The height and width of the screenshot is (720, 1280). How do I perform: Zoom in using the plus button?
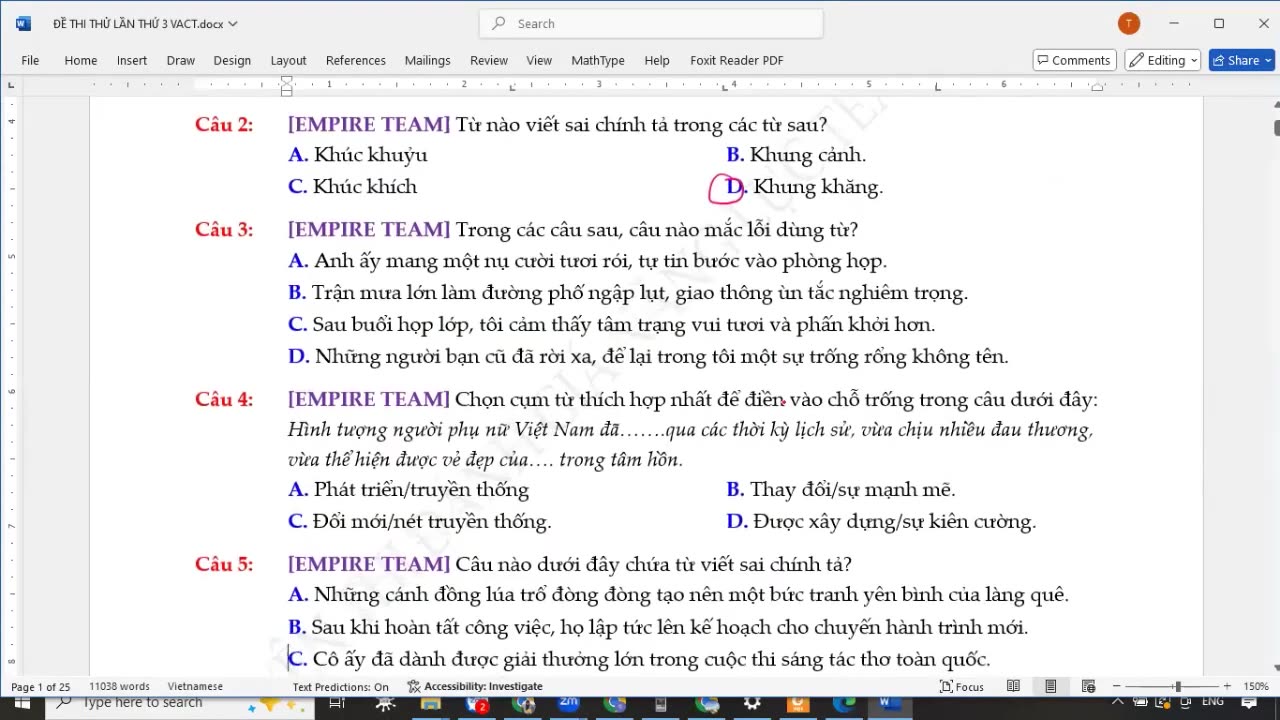(x=1227, y=687)
